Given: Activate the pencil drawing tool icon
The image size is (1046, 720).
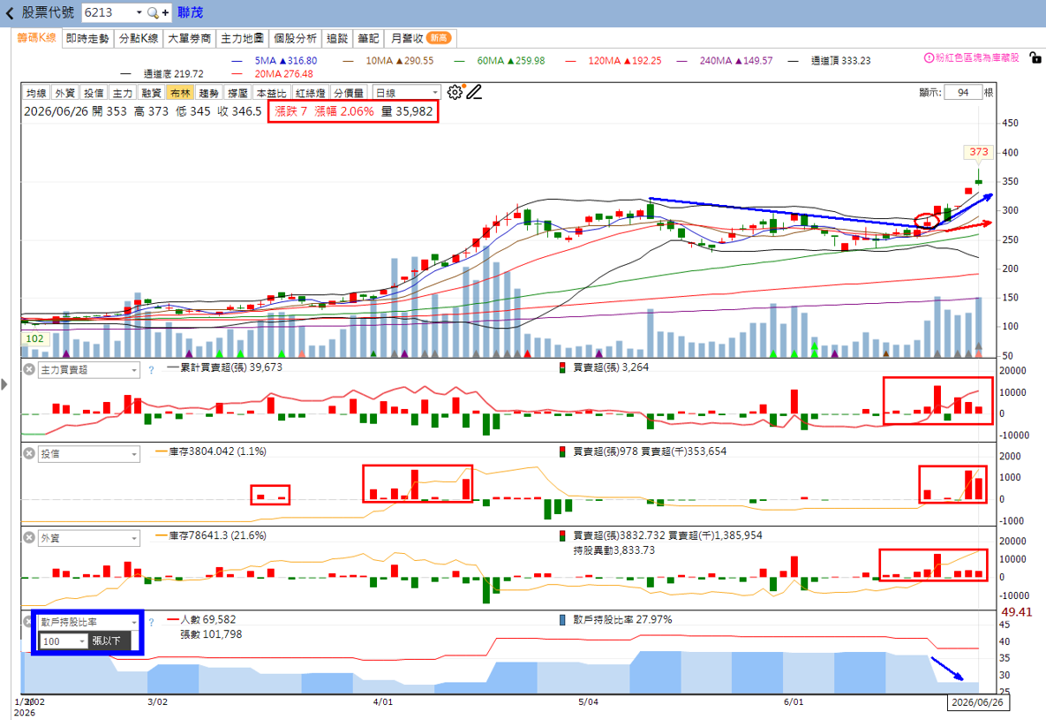Looking at the screenshot, I should tap(474, 92).
